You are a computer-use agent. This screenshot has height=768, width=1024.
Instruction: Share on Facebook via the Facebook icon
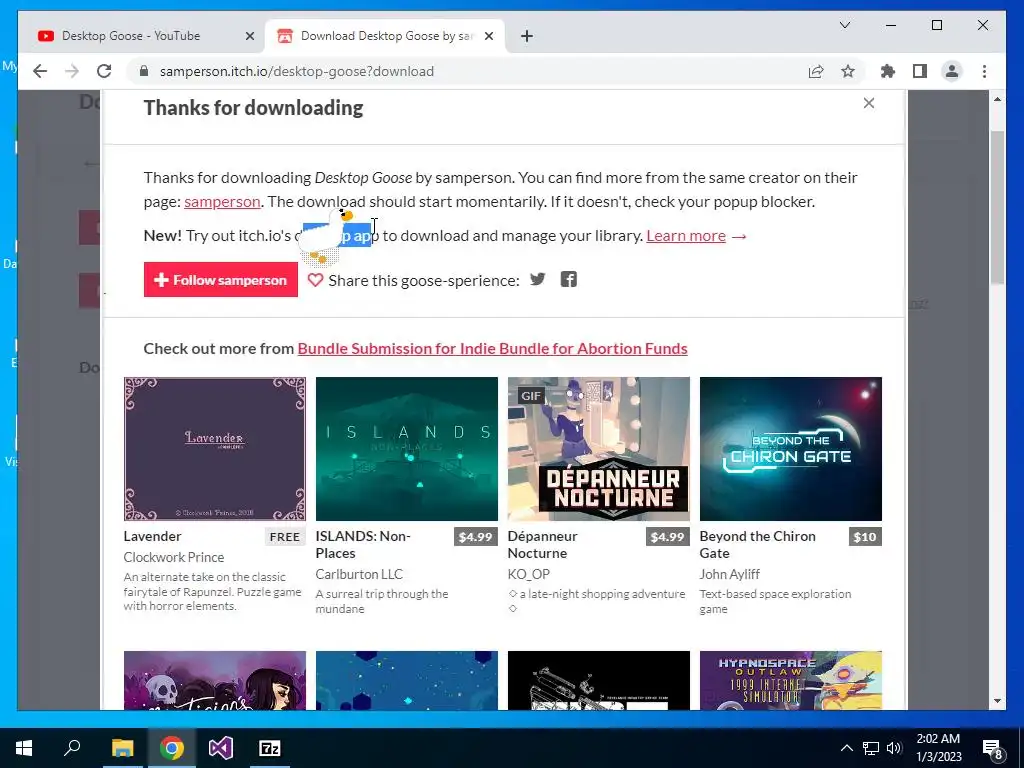569,280
